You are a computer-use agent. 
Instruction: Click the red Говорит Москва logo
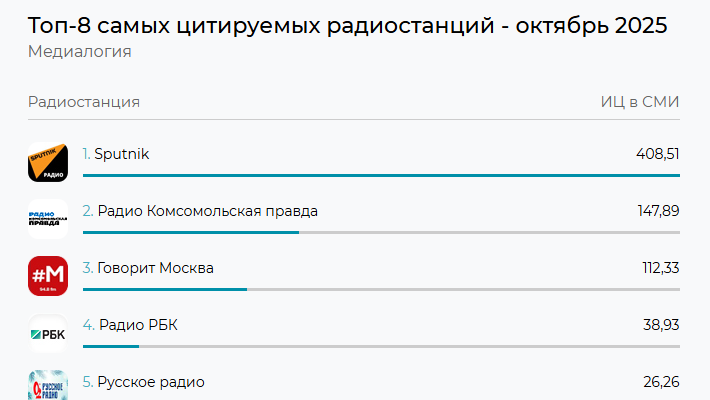click(47, 276)
